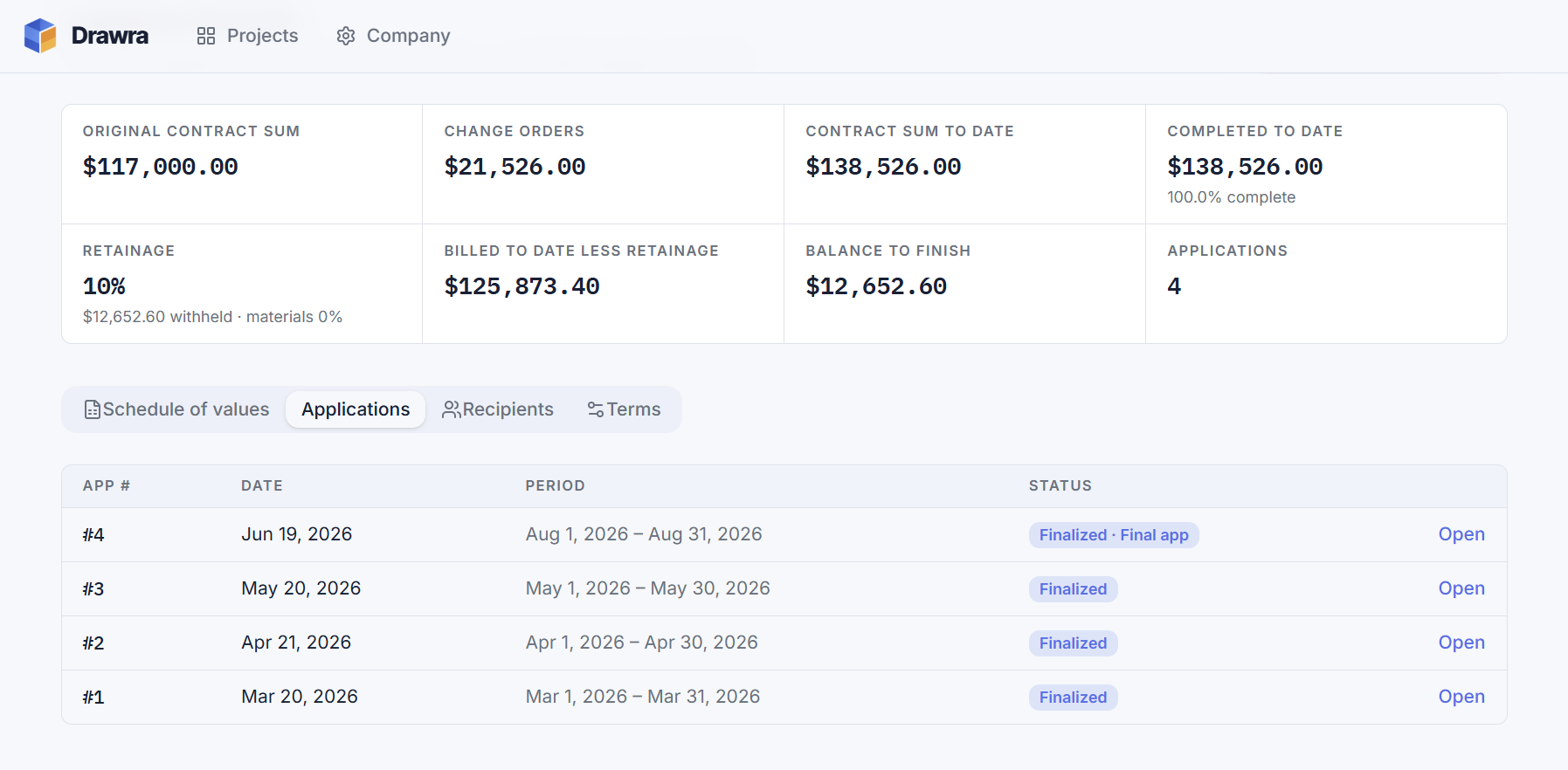Click the Projects grid icon
The height and width of the screenshot is (770, 1568).
[x=206, y=36]
